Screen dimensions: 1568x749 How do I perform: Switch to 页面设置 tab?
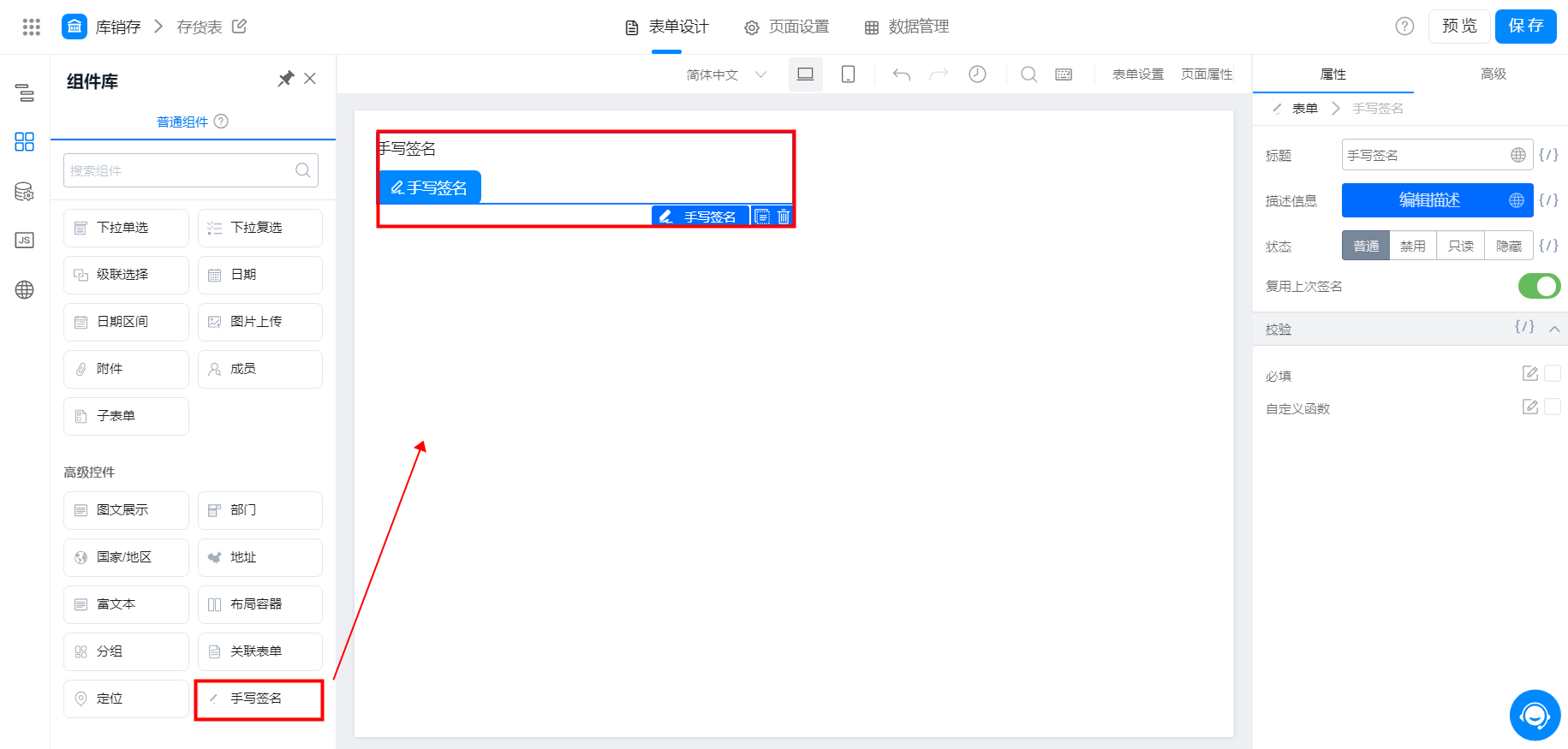click(786, 27)
